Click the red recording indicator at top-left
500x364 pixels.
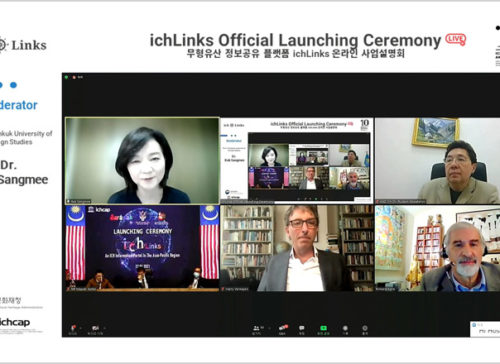pyautogui.click(x=74, y=77)
